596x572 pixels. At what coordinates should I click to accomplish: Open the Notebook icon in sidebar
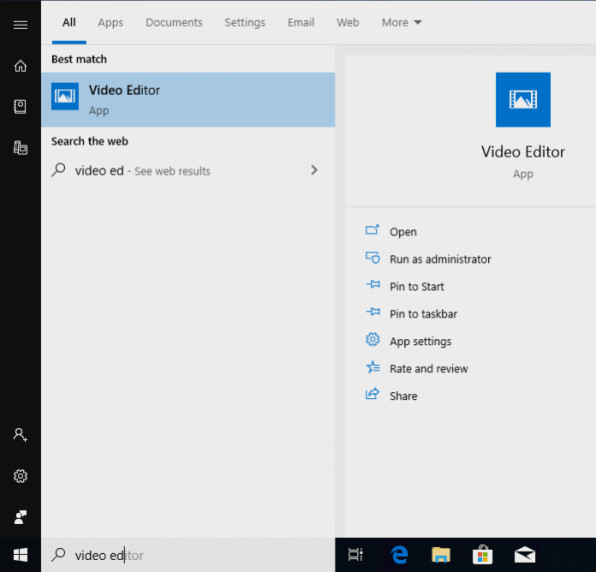[21, 107]
